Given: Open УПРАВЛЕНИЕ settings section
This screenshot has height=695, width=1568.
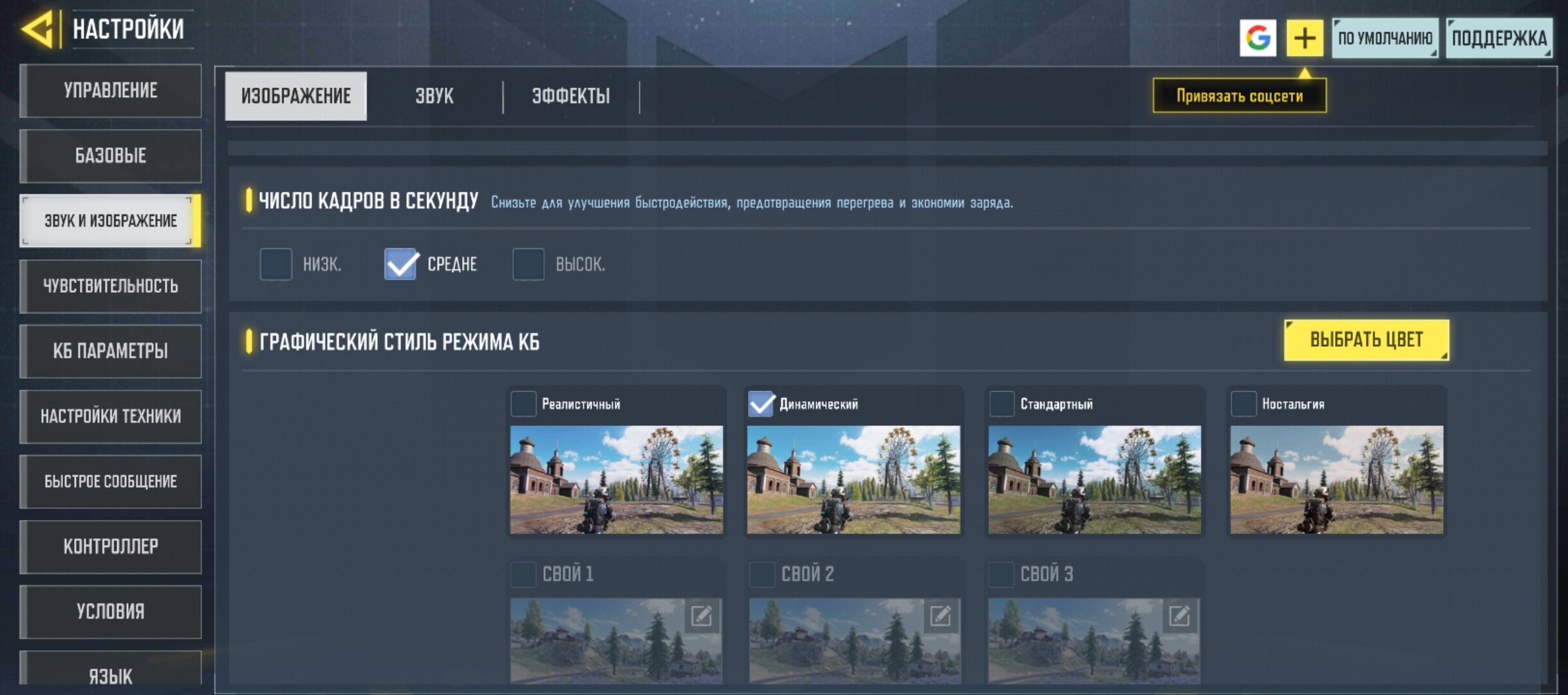Looking at the screenshot, I should coord(110,90).
